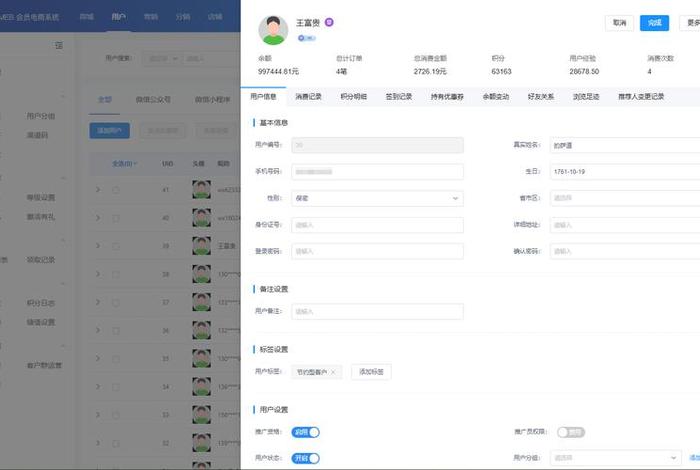700x470 pixels.
Task: Open the 分销 top navigation menu
Action: (183, 17)
